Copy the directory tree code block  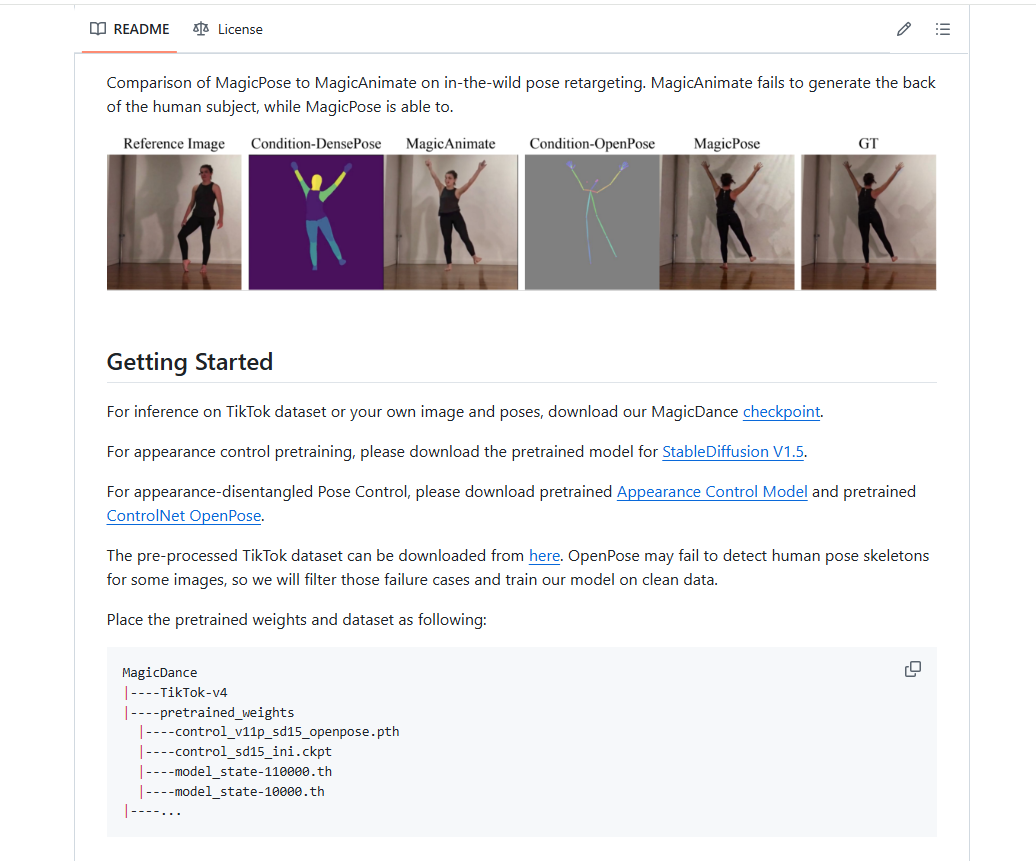[x=912, y=669]
